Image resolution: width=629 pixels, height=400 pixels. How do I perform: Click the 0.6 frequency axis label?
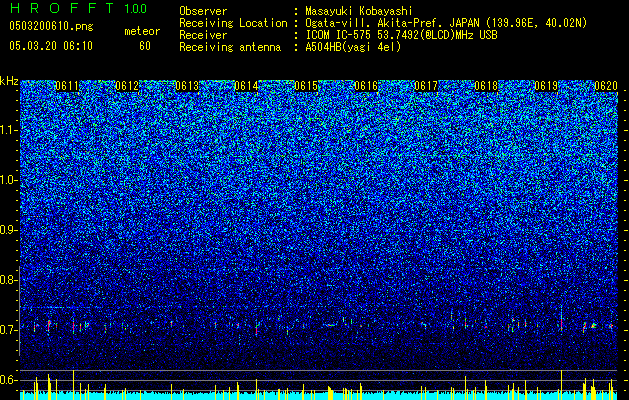(x=8, y=380)
